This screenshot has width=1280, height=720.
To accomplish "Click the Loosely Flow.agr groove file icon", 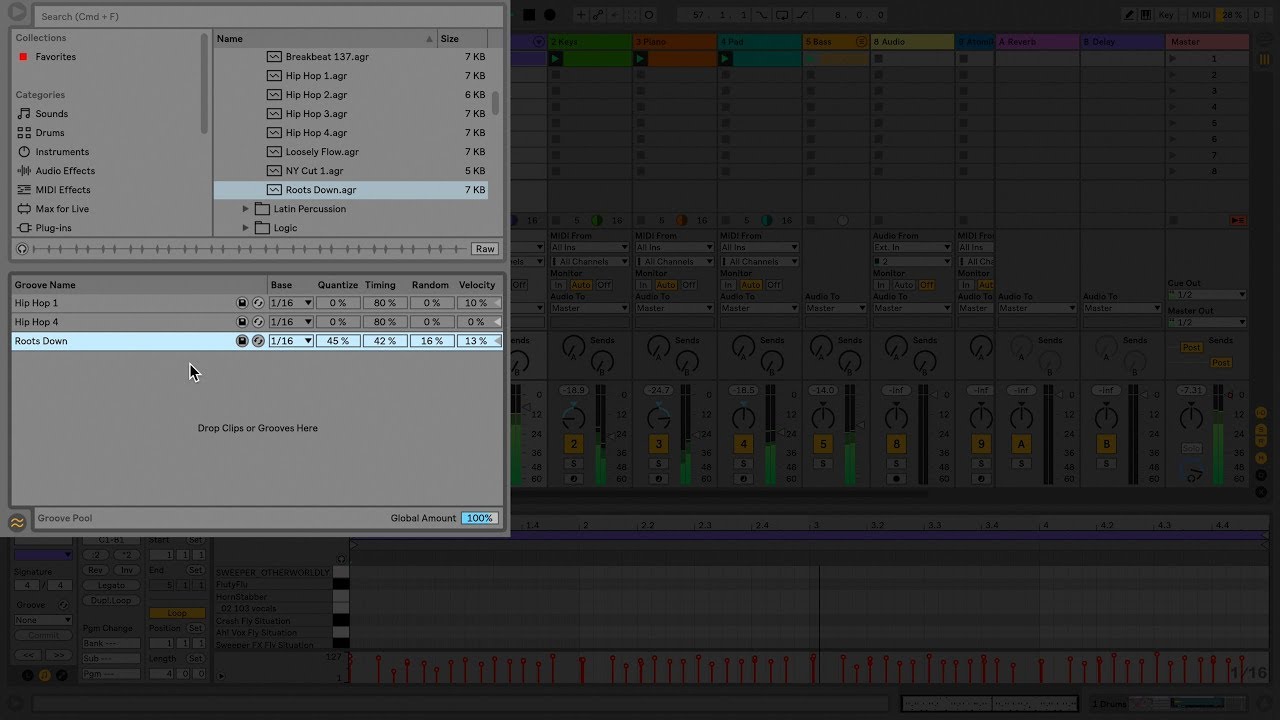I will [x=274, y=152].
